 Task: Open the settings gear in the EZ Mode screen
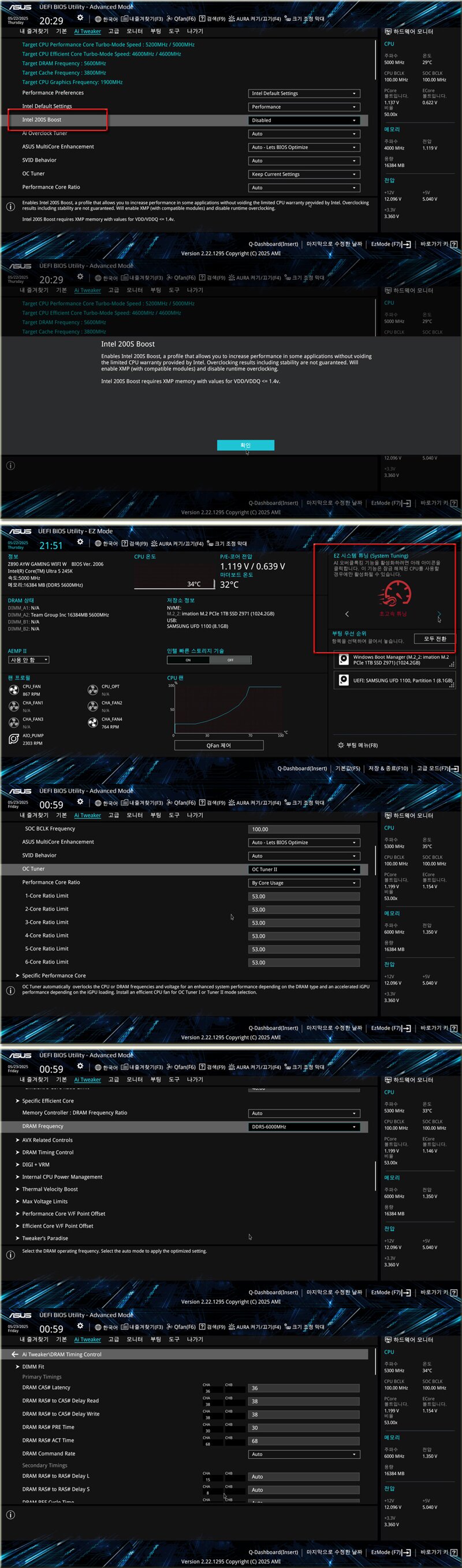pyautogui.click(x=80, y=542)
